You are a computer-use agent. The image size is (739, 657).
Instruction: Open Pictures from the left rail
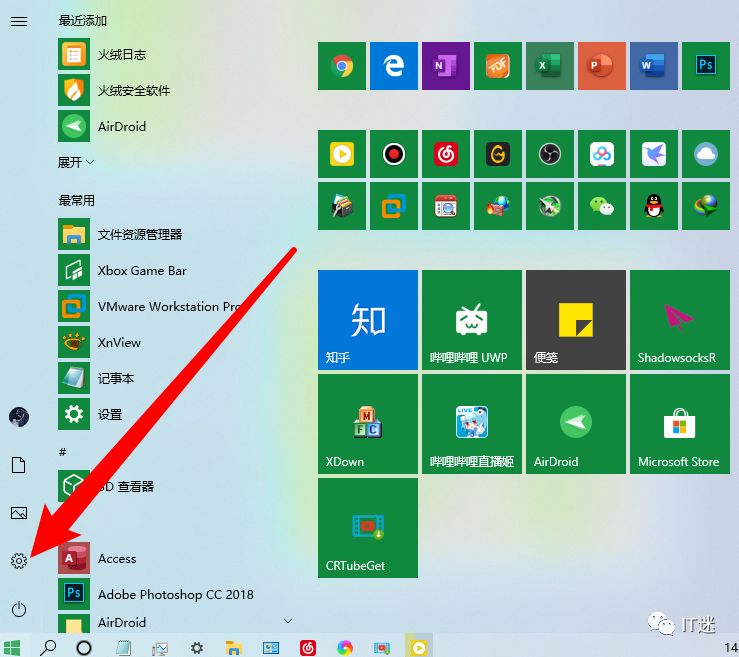[x=19, y=513]
